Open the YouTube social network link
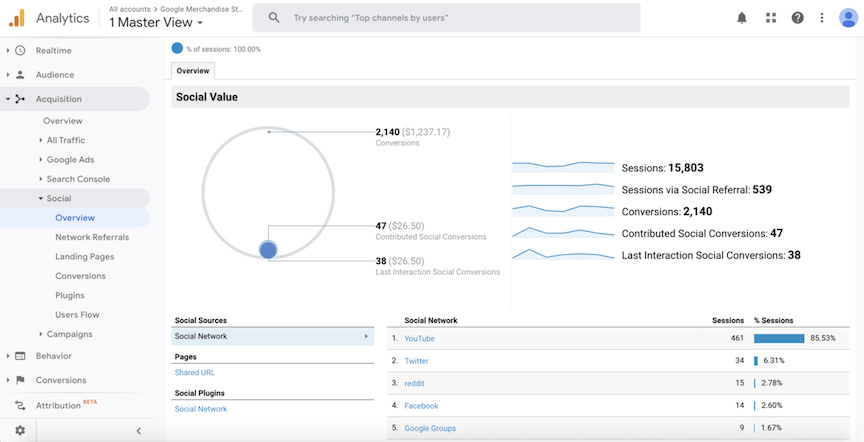 click(x=419, y=338)
